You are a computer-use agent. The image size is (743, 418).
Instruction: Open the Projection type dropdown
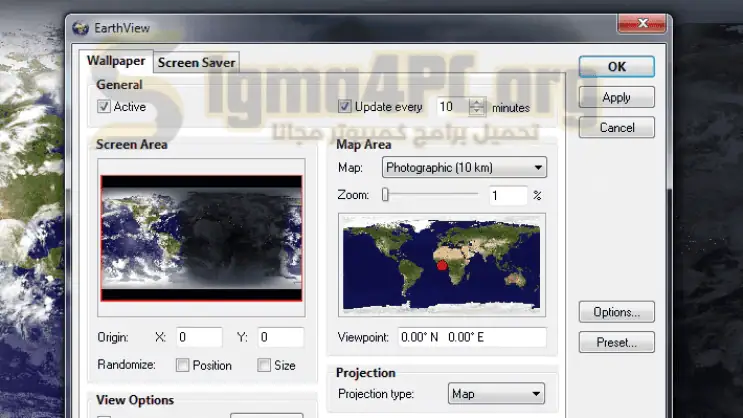(x=496, y=393)
